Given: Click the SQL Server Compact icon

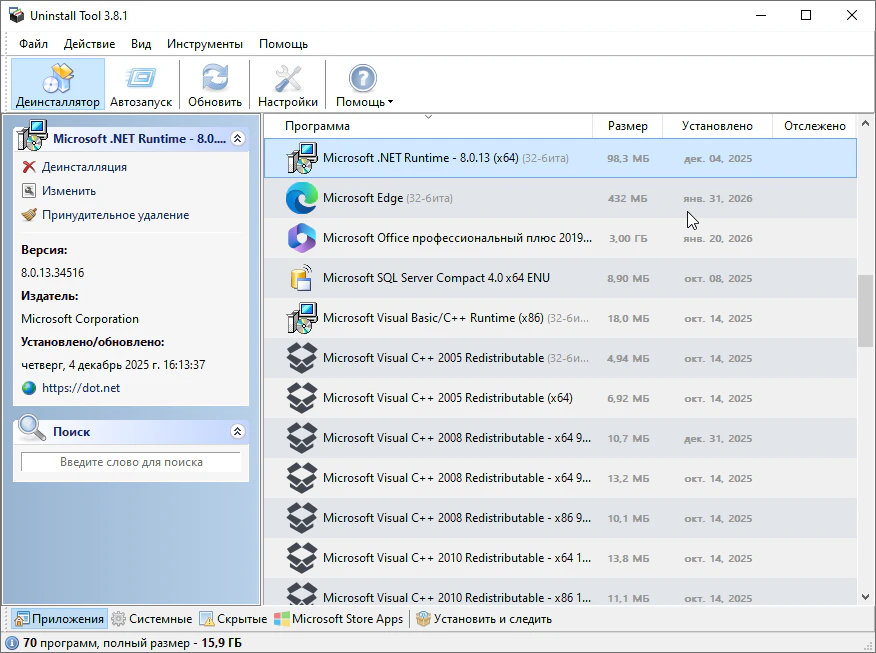Looking at the screenshot, I should (x=301, y=278).
